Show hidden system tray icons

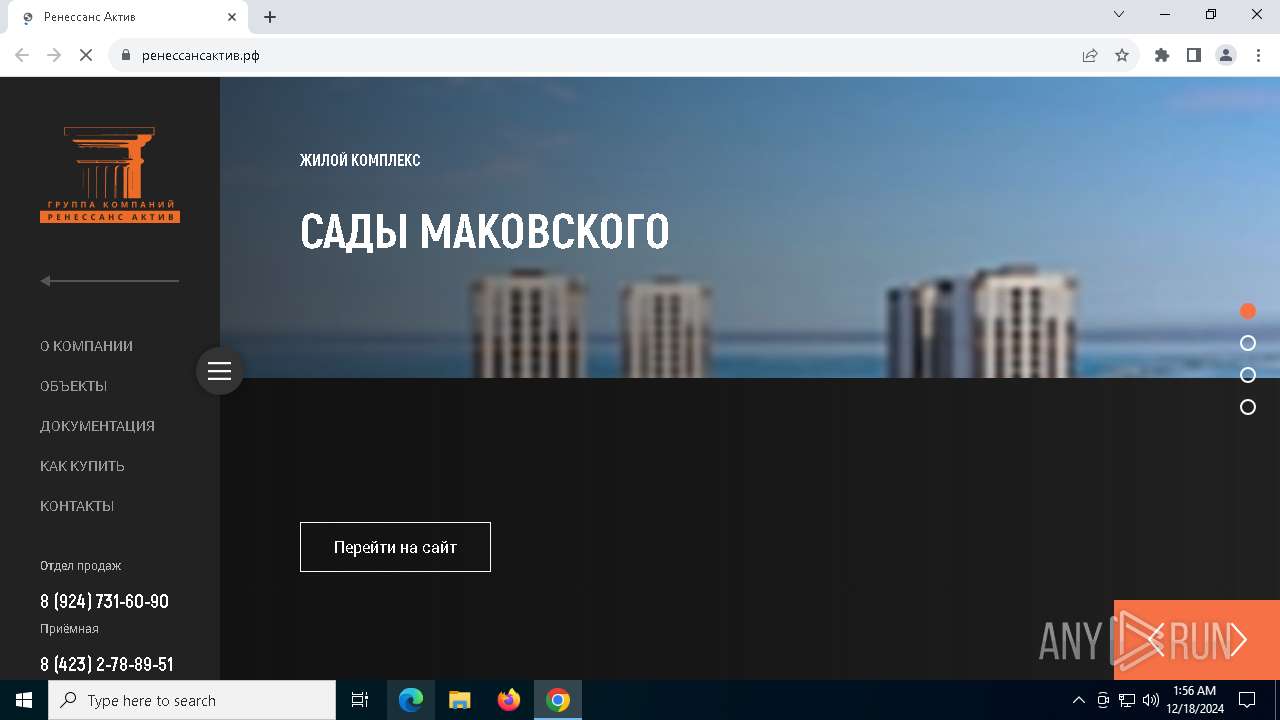point(1078,700)
